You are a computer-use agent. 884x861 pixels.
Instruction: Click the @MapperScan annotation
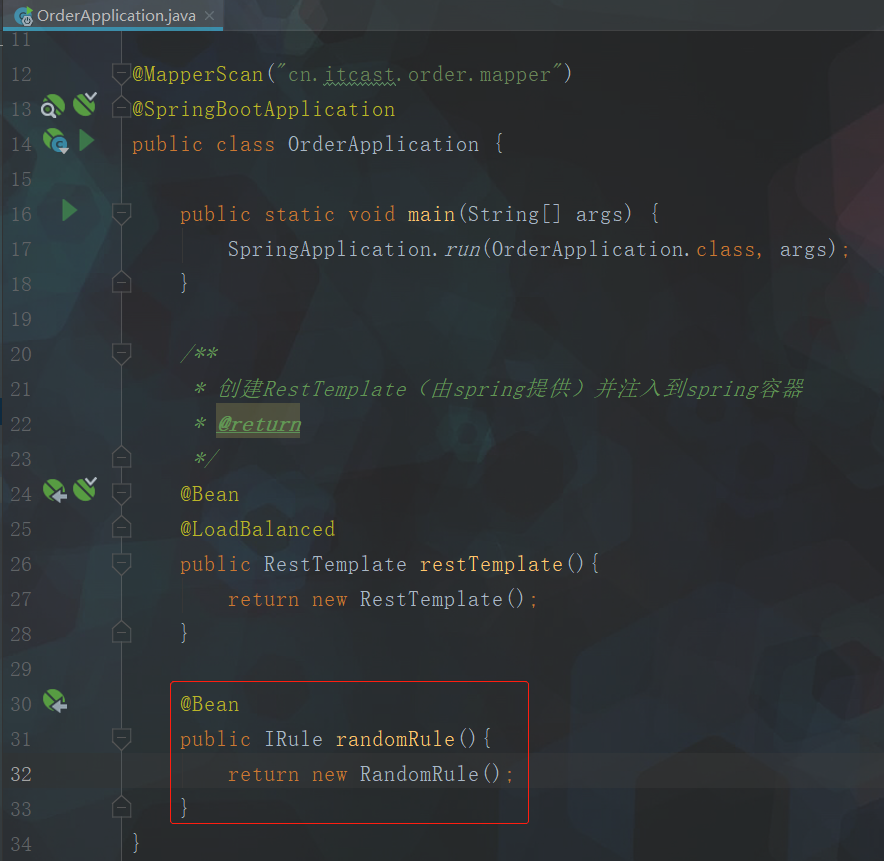click(x=197, y=74)
